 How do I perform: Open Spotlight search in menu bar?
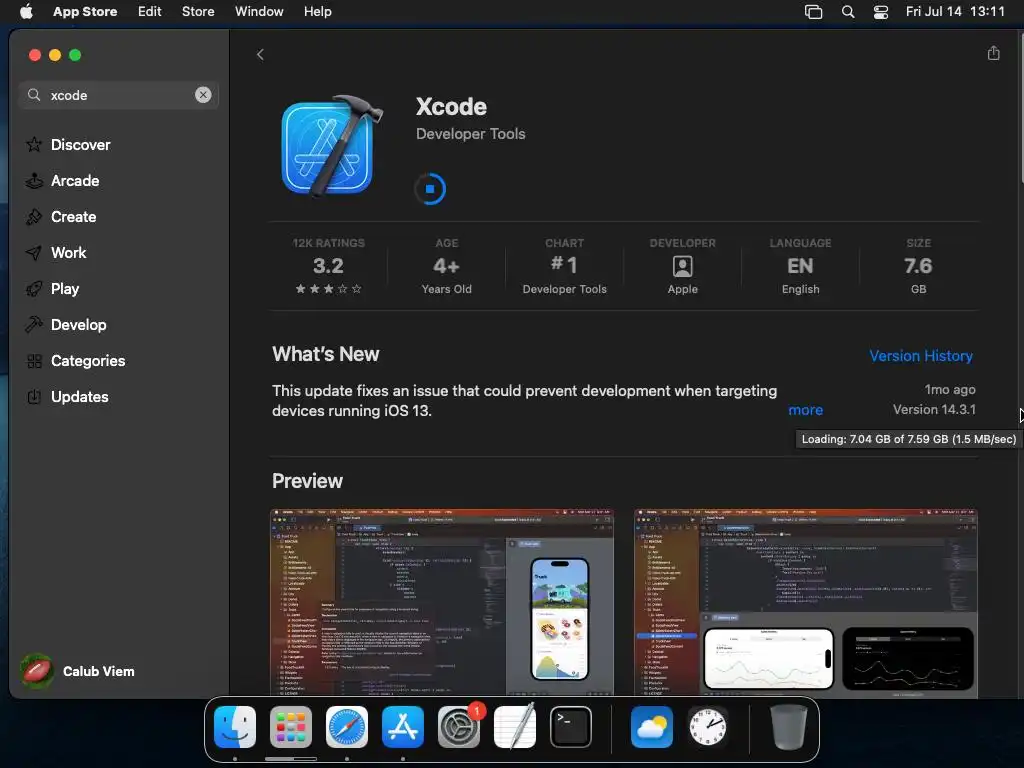pyautogui.click(x=848, y=11)
